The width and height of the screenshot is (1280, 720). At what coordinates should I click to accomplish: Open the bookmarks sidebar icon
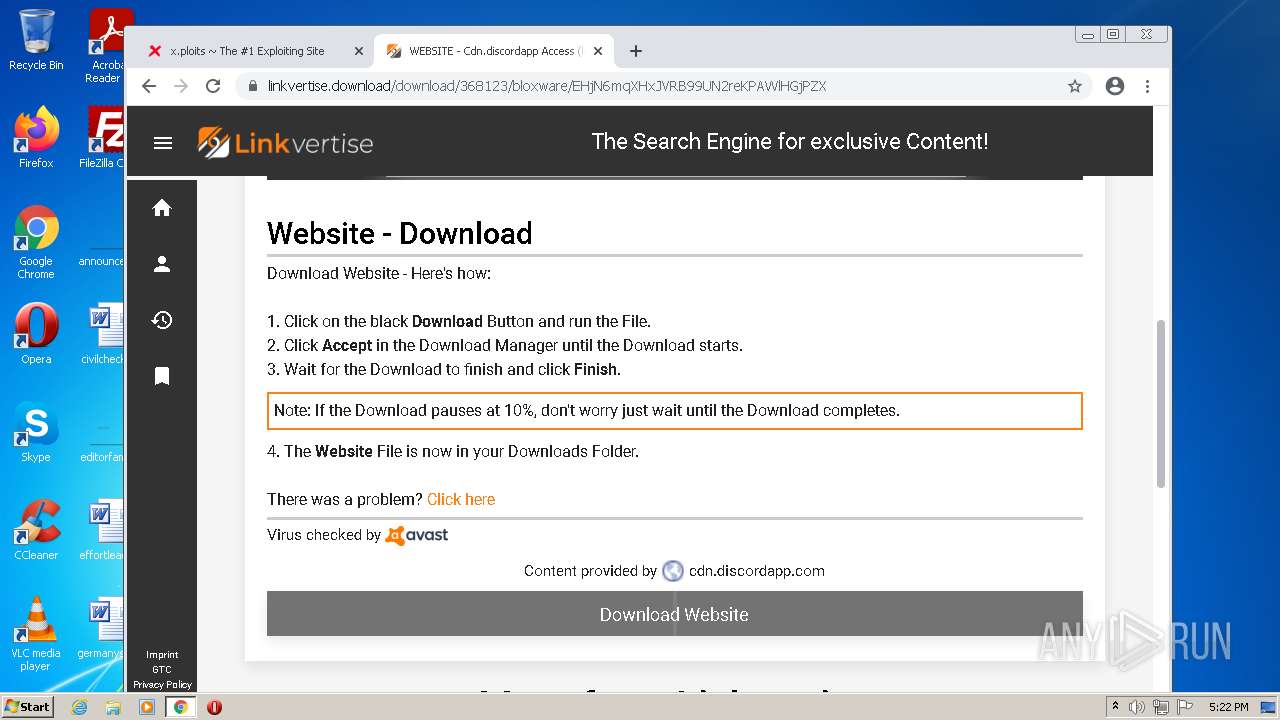pyautogui.click(x=162, y=376)
